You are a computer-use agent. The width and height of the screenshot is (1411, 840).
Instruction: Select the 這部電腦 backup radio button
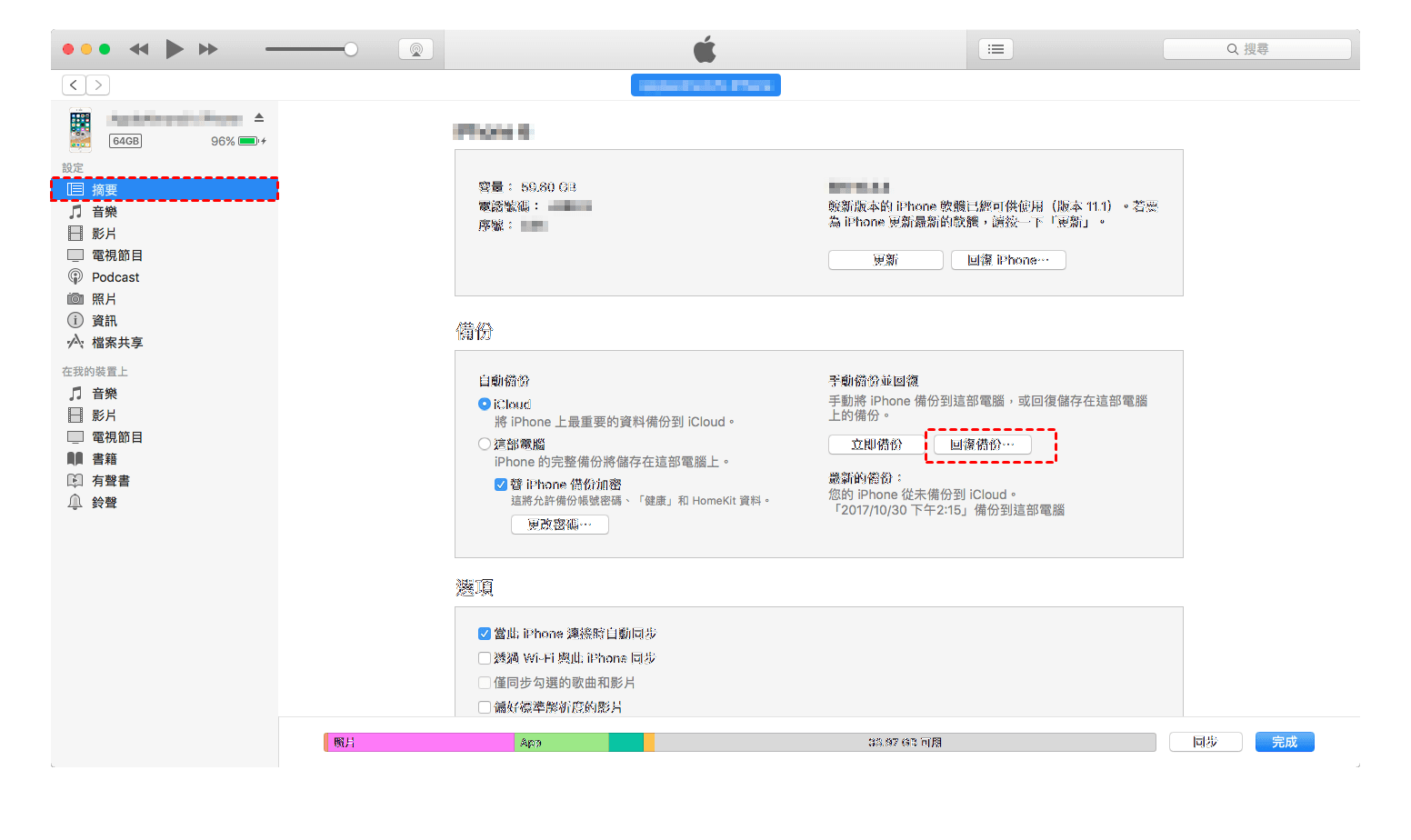(485, 444)
